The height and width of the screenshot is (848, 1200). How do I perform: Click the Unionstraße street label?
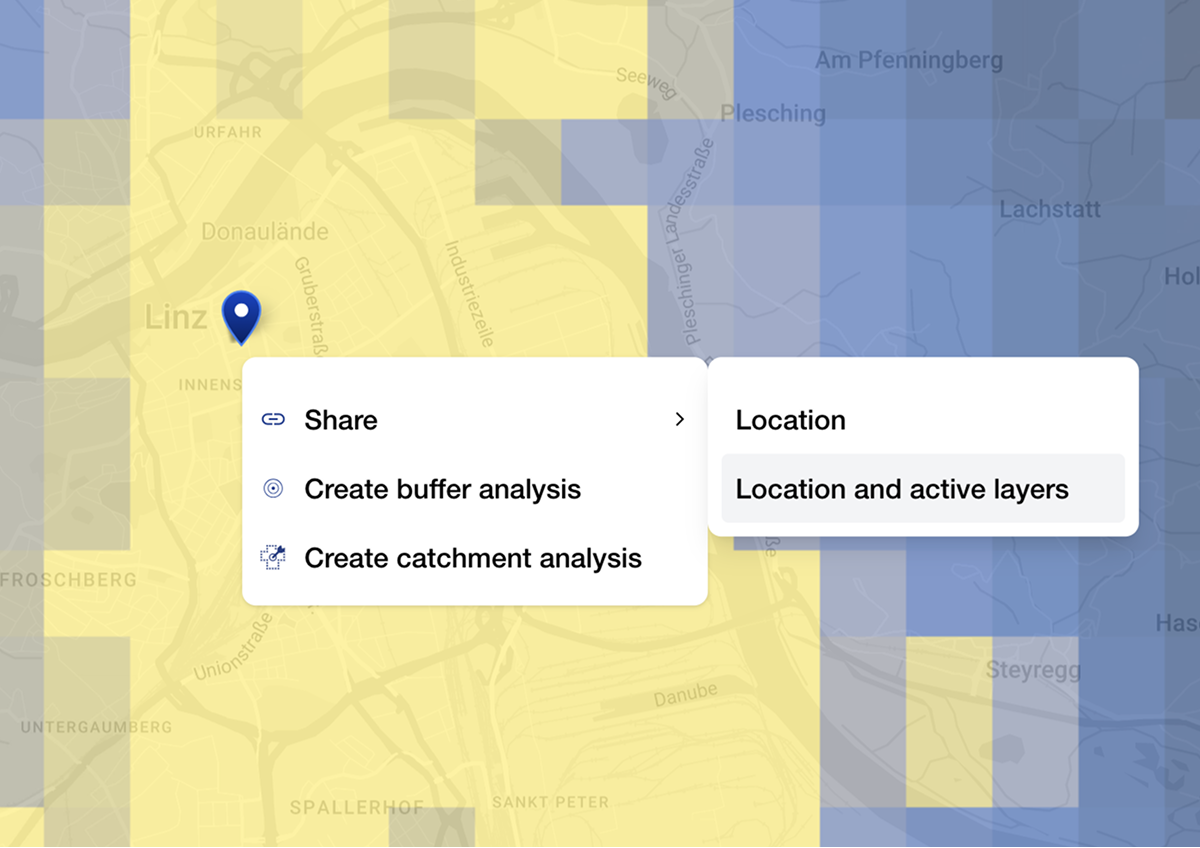233,648
